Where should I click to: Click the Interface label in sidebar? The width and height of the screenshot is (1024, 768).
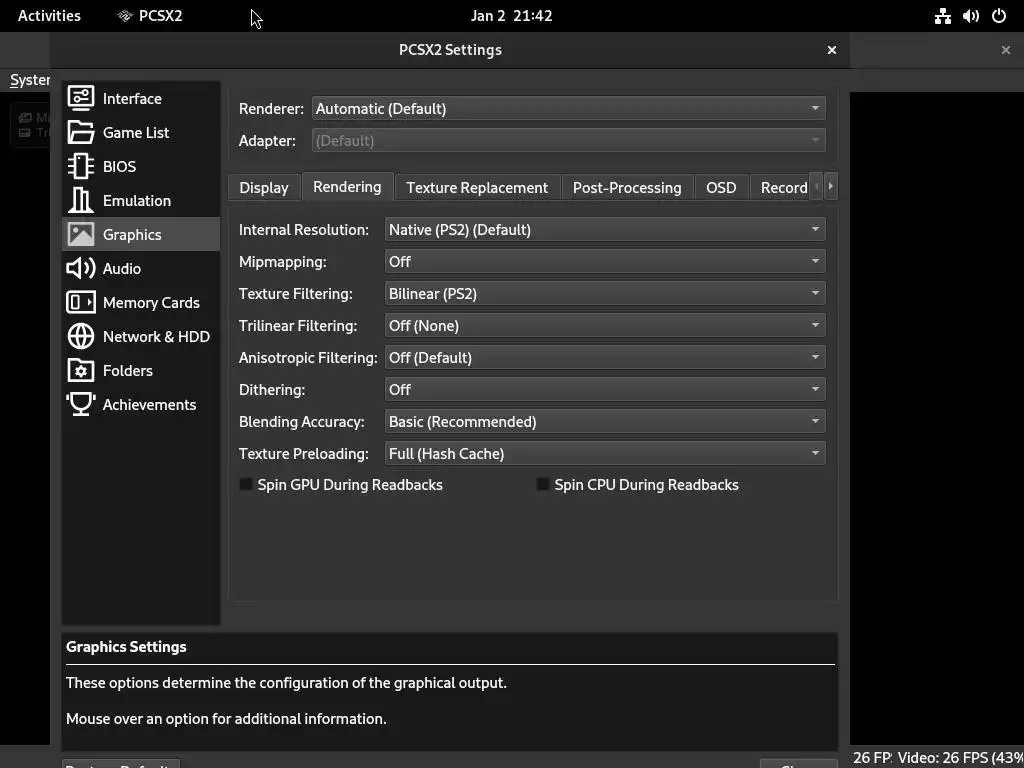[x=132, y=99]
